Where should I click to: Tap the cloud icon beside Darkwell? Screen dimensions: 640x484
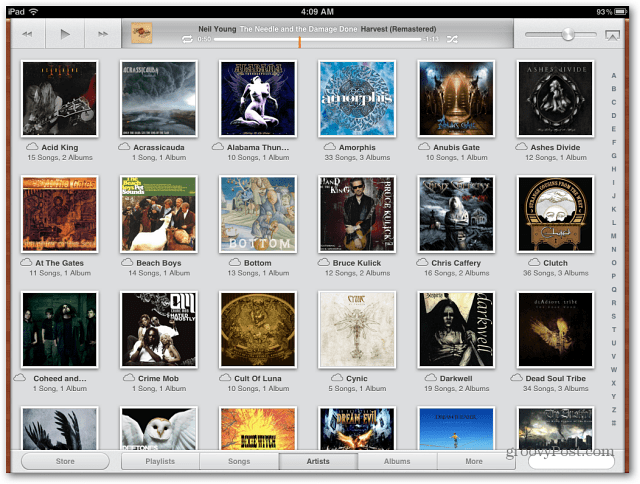(x=431, y=378)
